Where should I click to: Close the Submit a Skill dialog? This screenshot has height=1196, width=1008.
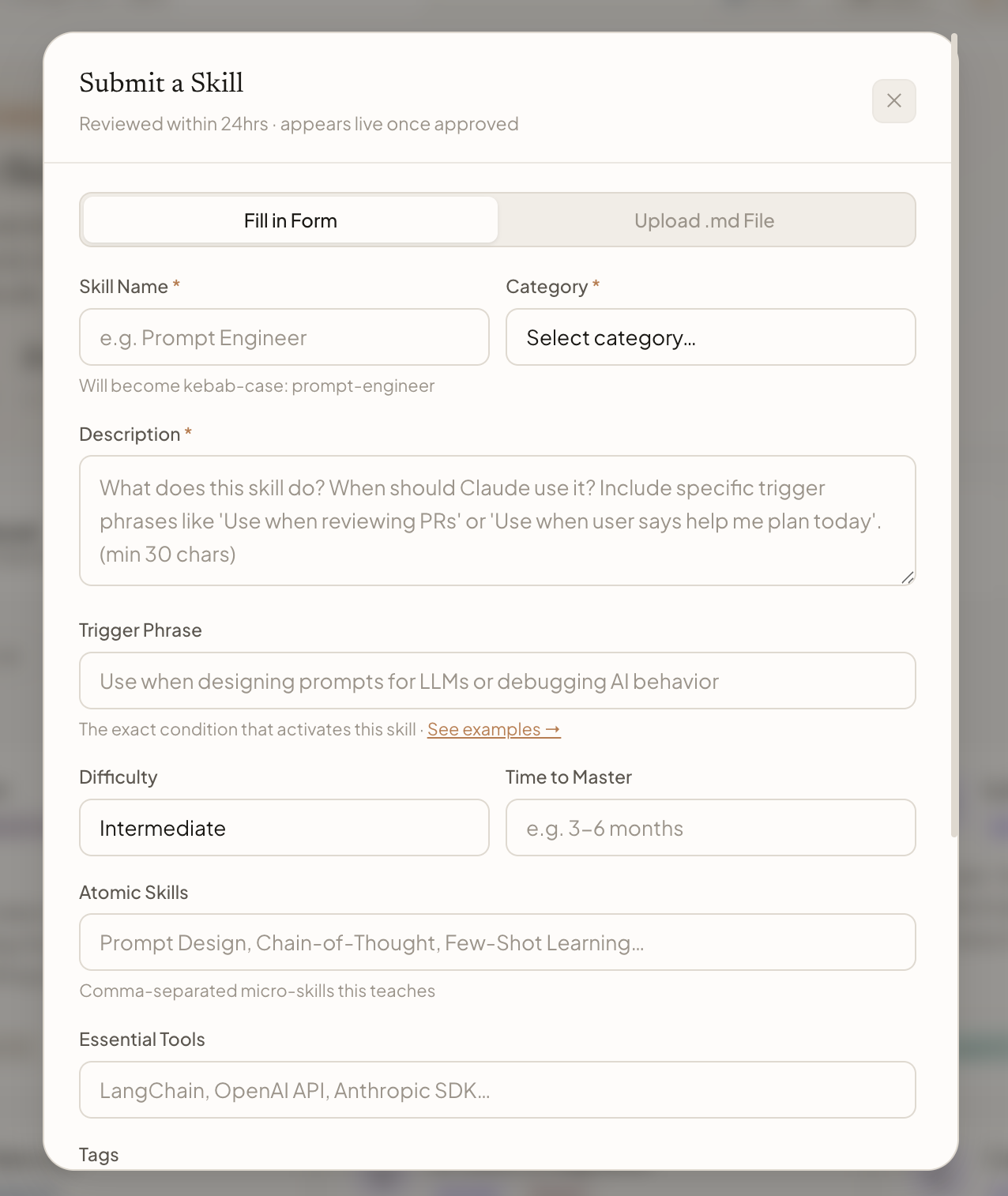(x=893, y=101)
